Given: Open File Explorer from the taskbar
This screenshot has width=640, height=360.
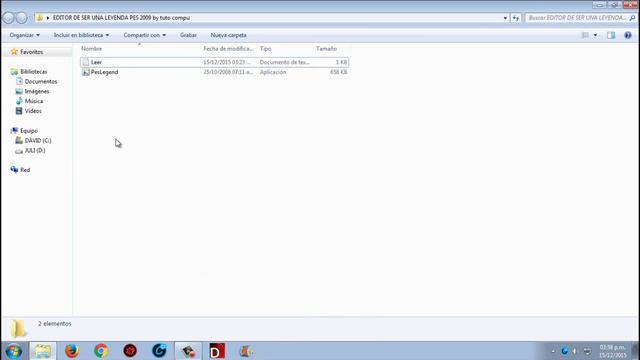Looking at the screenshot, I should tap(42, 351).
